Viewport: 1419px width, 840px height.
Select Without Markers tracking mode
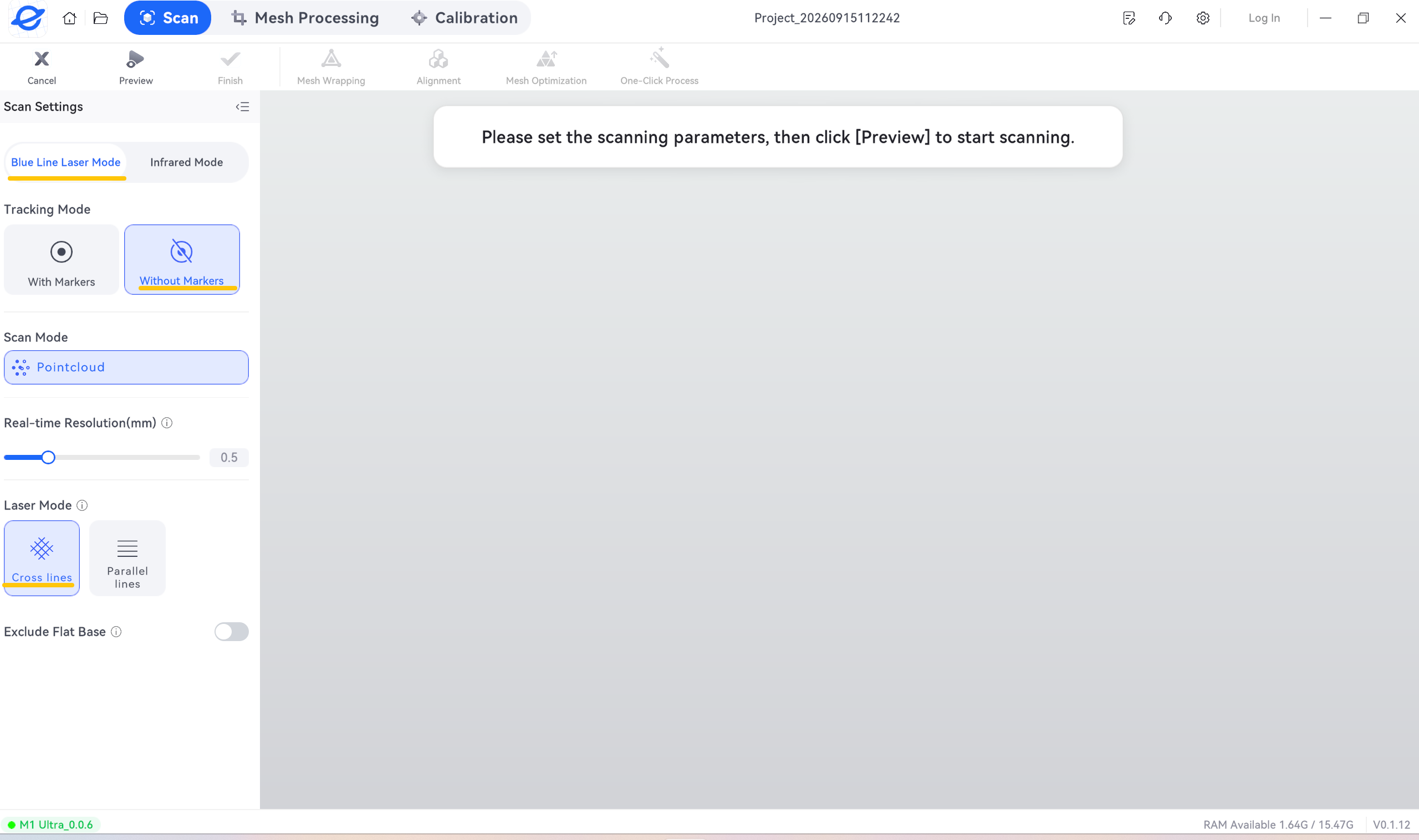point(182,259)
